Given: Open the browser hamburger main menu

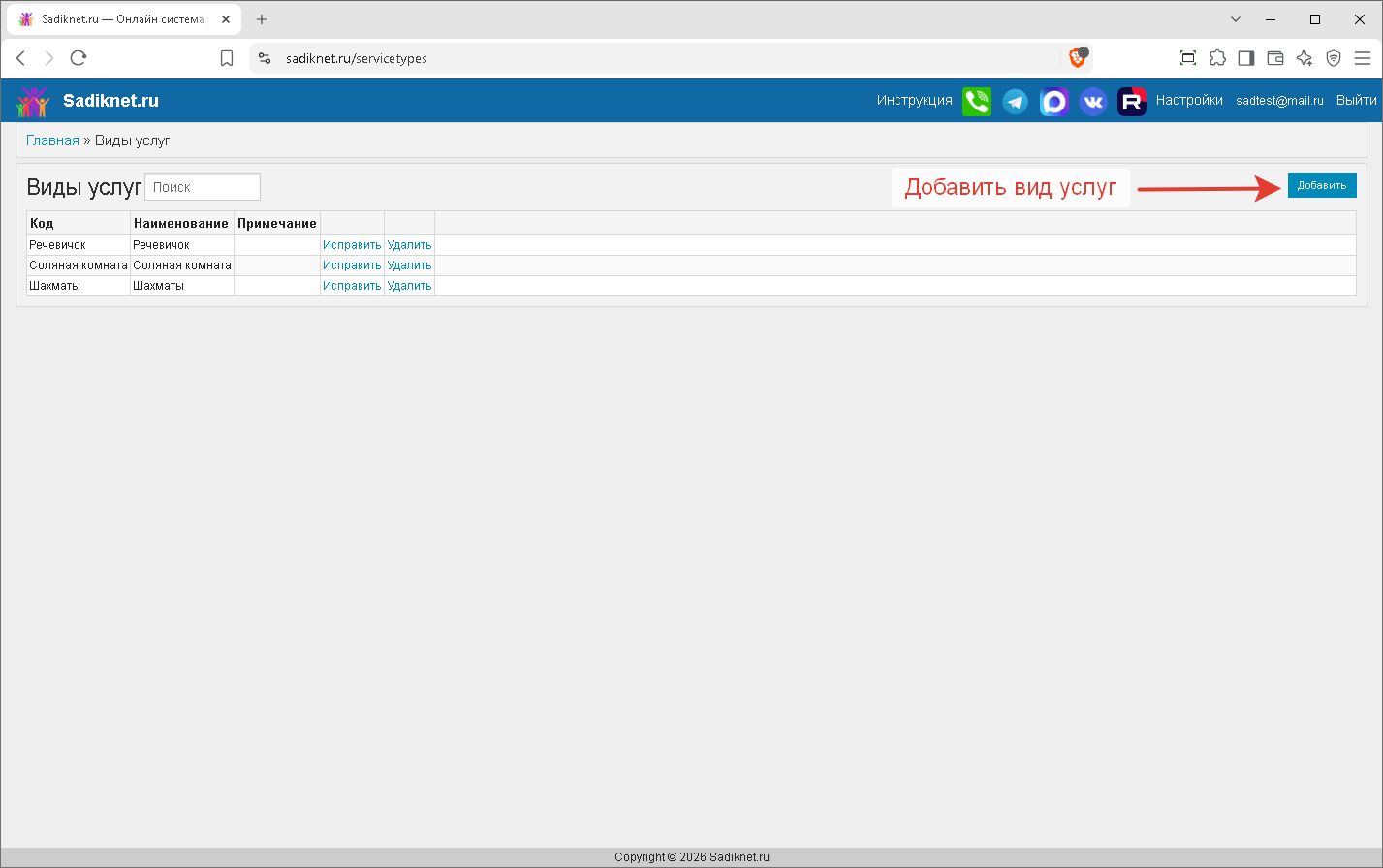Looking at the screenshot, I should 1363,58.
